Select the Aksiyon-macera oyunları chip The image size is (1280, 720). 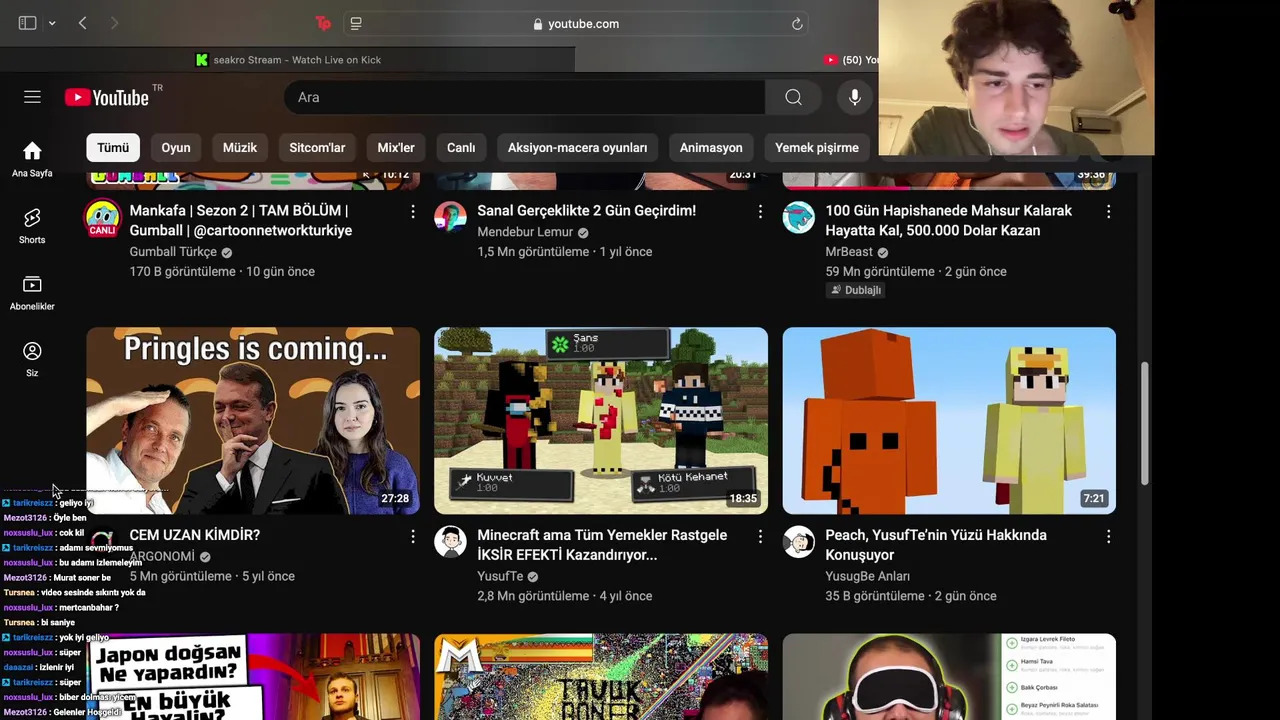point(577,147)
